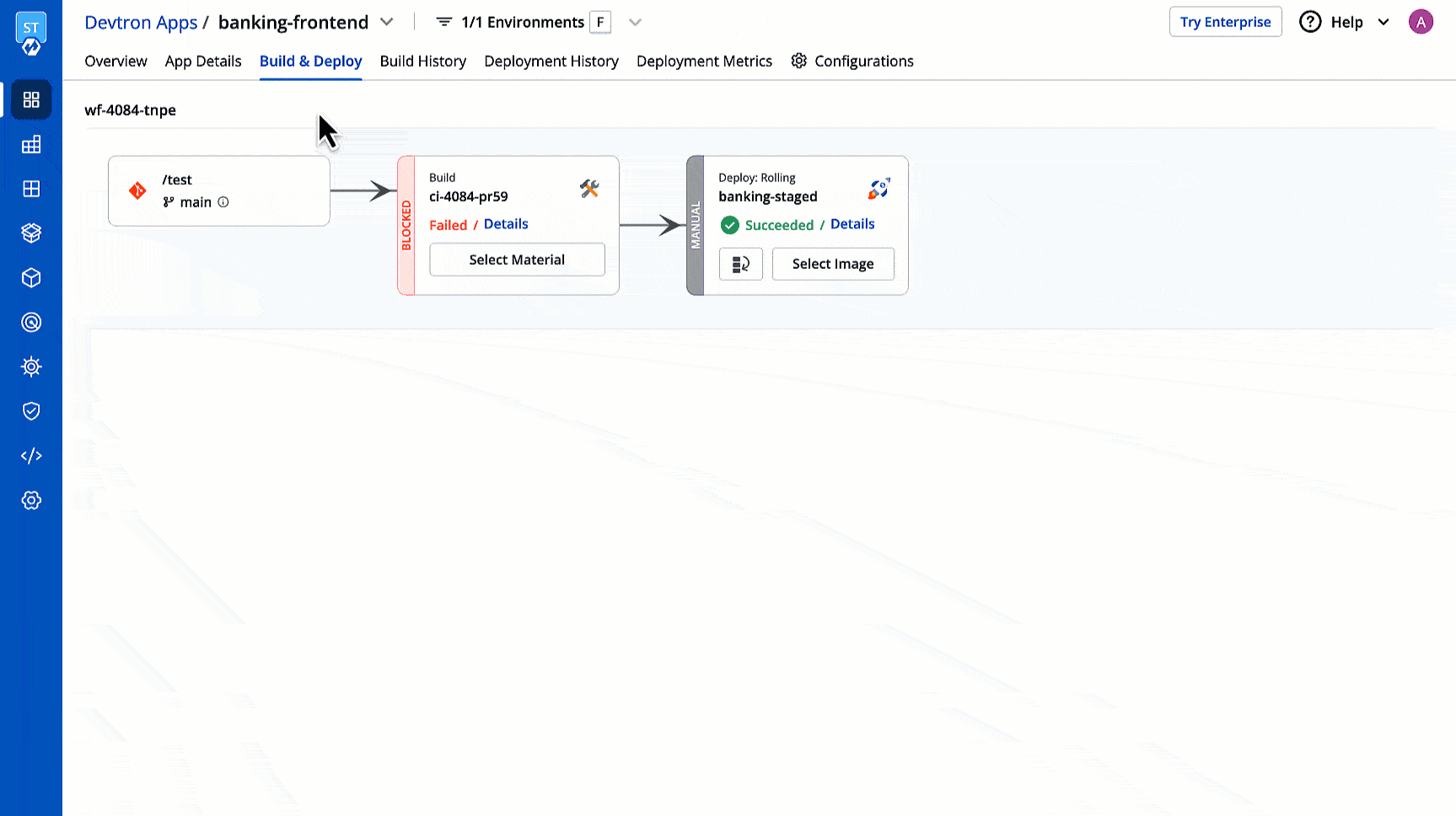
Task: Open Global Configurations gear at sidebar bottom
Action: click(31, 500)
